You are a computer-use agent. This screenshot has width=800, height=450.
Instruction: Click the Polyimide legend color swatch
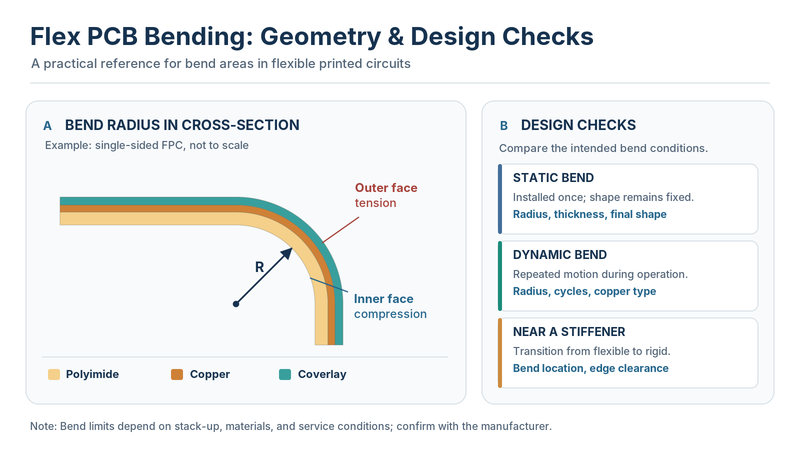(x=54, y=374)
